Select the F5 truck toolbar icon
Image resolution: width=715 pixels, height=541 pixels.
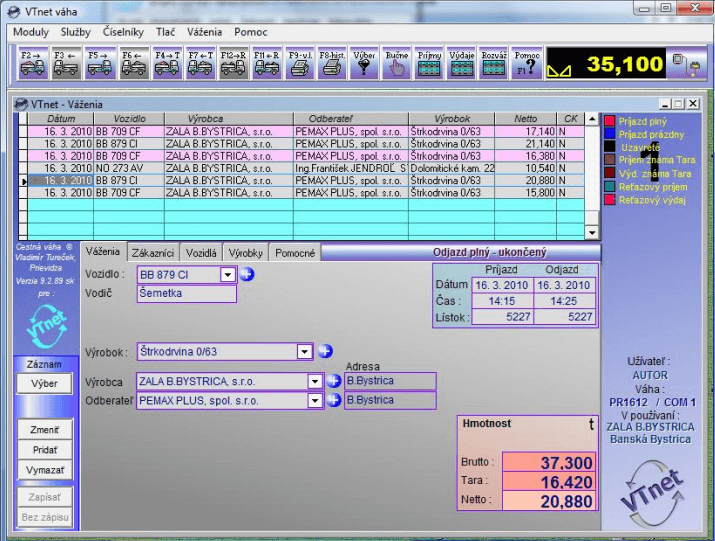pyautogui.click(x=100, y=63)
